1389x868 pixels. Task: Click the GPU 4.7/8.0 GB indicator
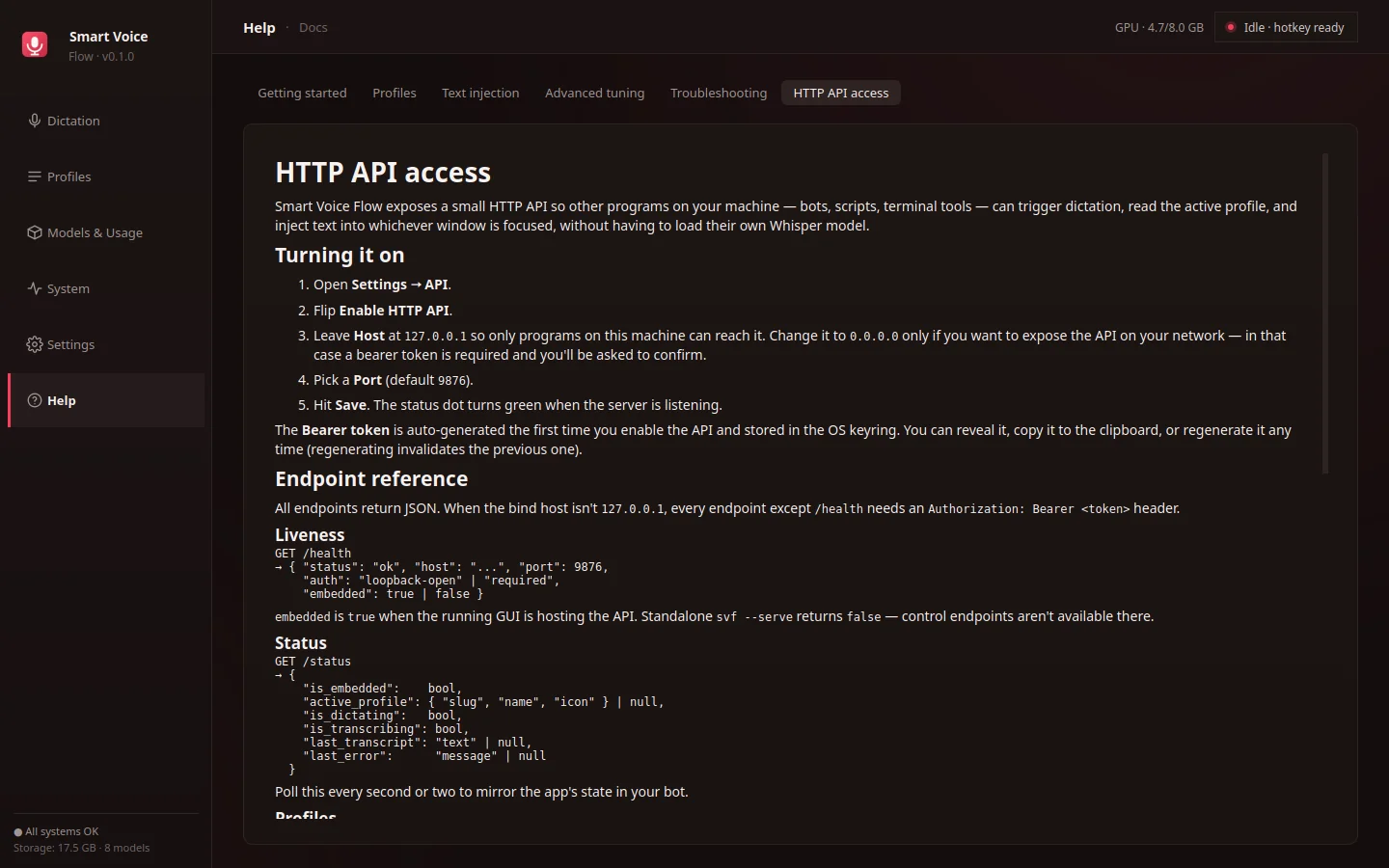point(1158,27)
